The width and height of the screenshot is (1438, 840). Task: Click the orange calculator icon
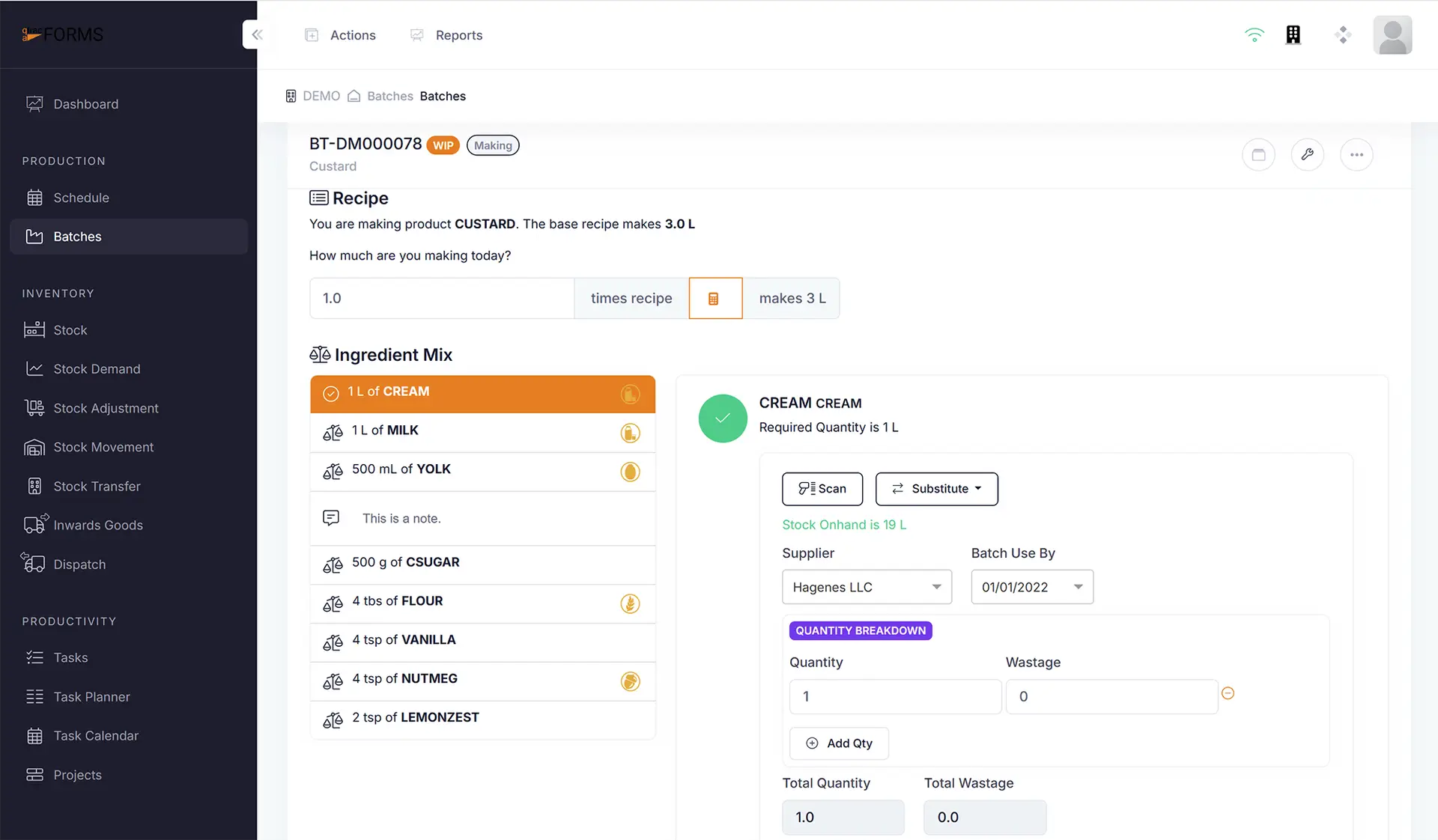(x=715, y=298)
